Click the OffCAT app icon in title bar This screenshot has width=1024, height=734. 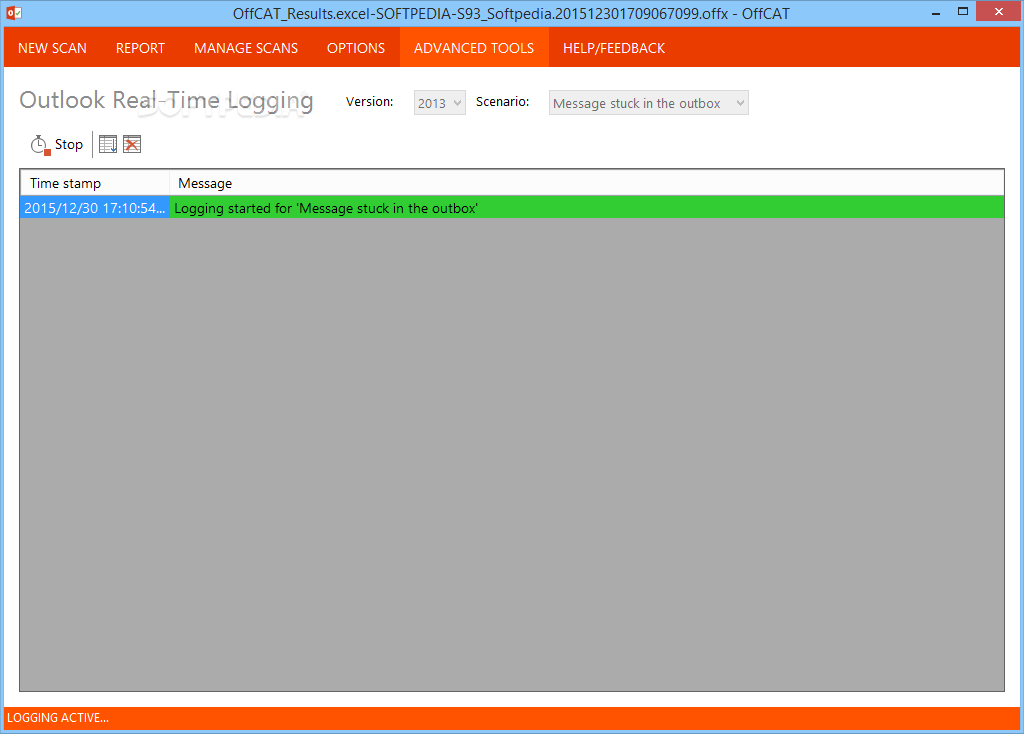[x=14, y=13]
